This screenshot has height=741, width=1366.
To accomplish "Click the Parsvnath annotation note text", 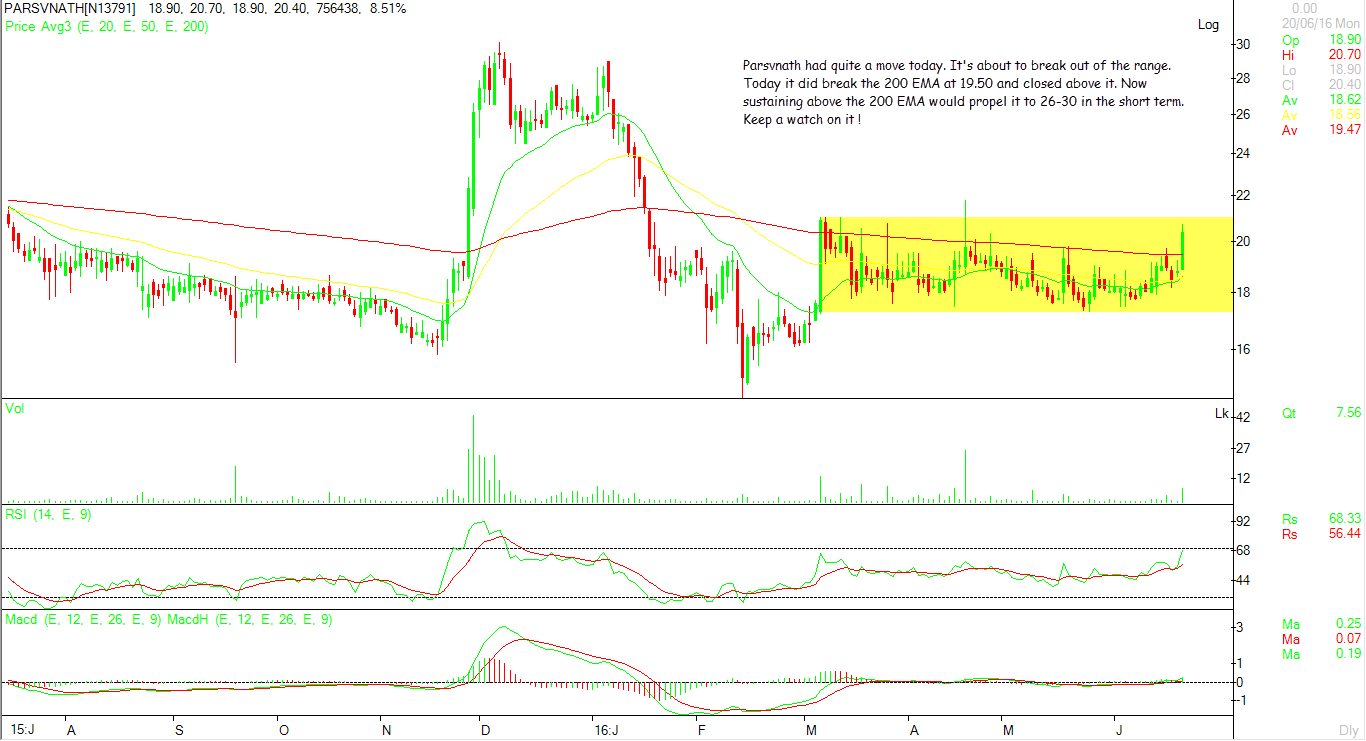I will (x=963, y=92).
